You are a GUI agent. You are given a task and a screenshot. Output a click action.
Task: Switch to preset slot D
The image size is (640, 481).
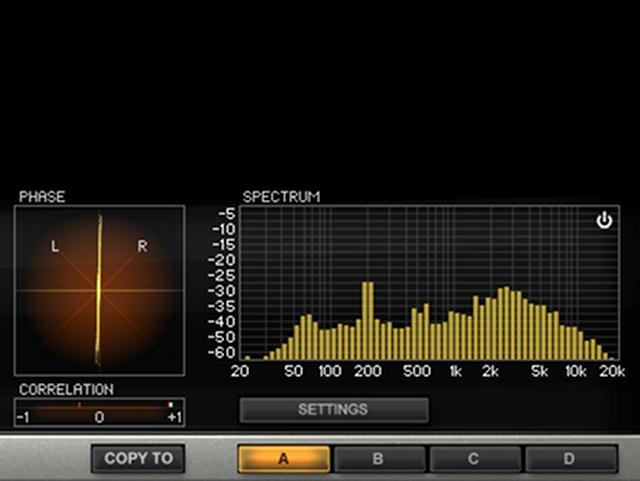(570, 459)
